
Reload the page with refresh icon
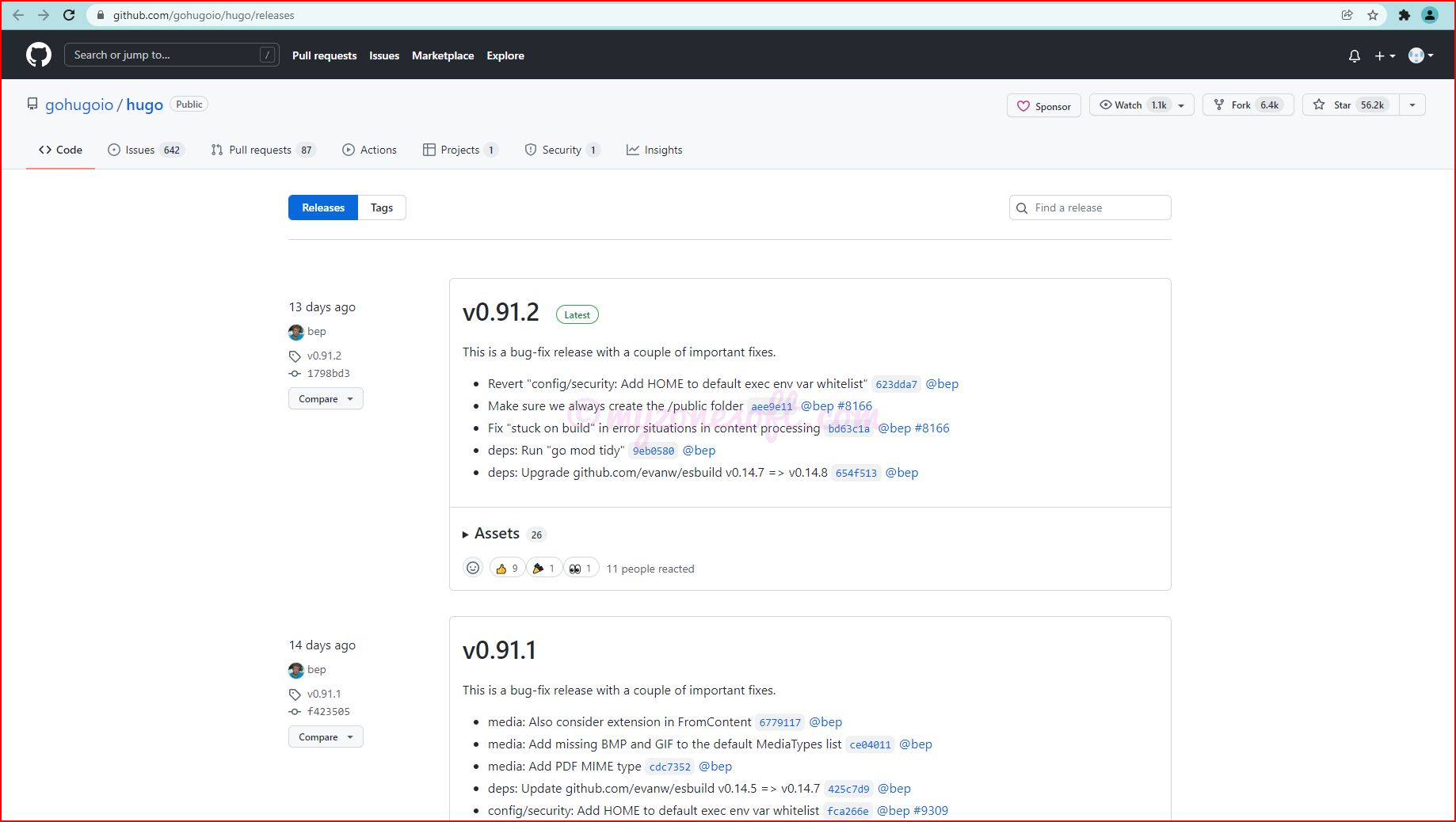click(x=69, y=15)
